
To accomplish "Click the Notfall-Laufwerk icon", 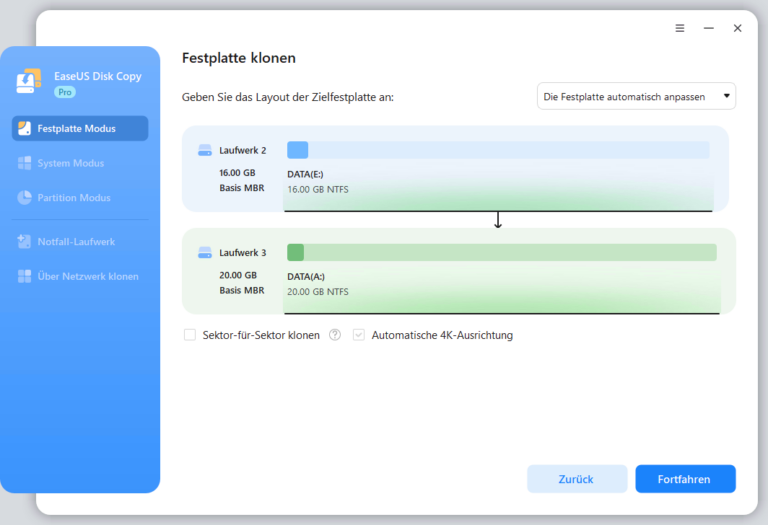I will (24, 241).
